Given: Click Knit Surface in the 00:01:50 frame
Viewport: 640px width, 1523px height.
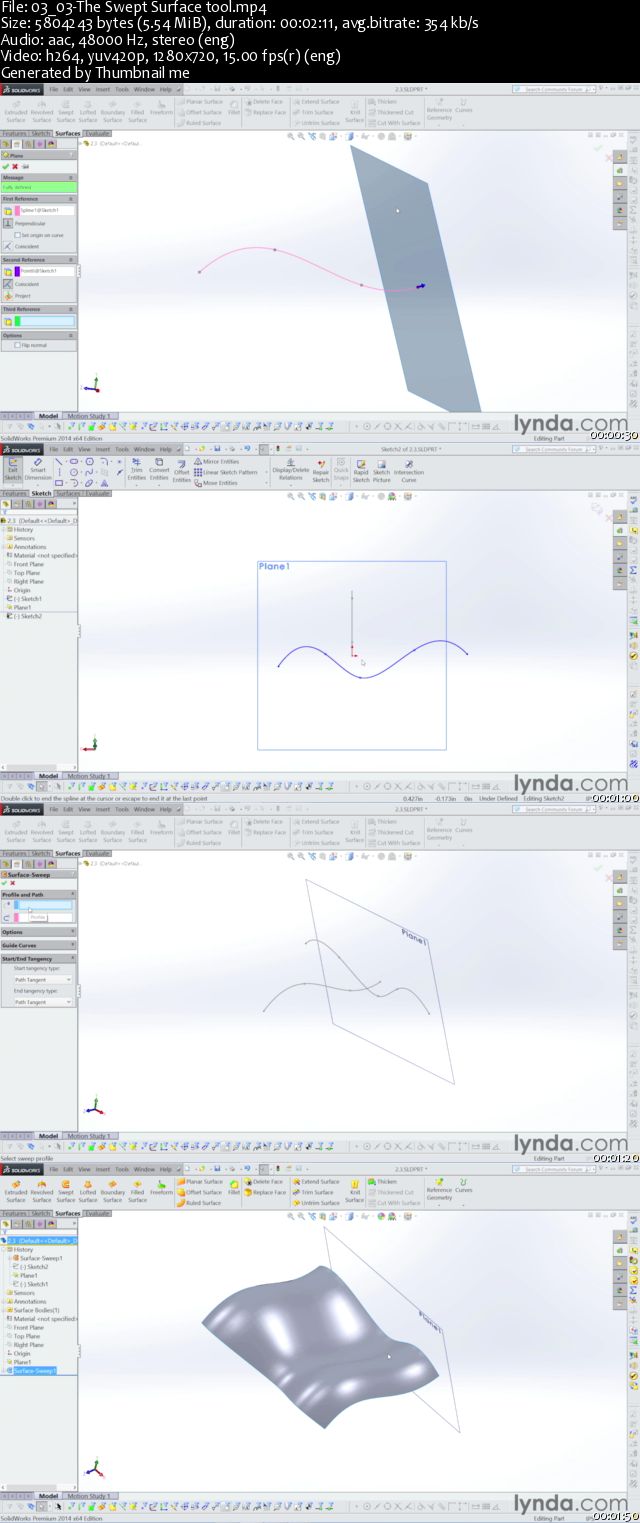Looking at the screenshot, I should point(355,1190).
